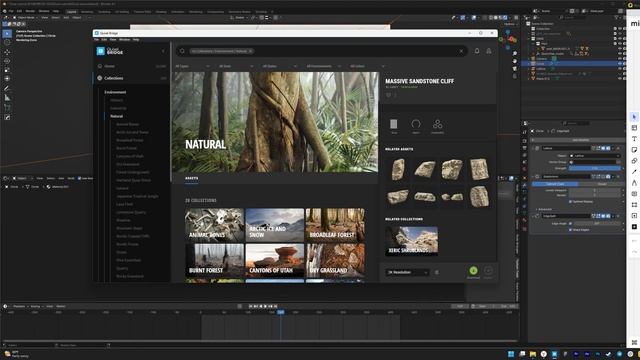Select the 3D Cursor tool in Blender
The width and height of the screenshot is (640, 360).
click(x=7, y=42)
